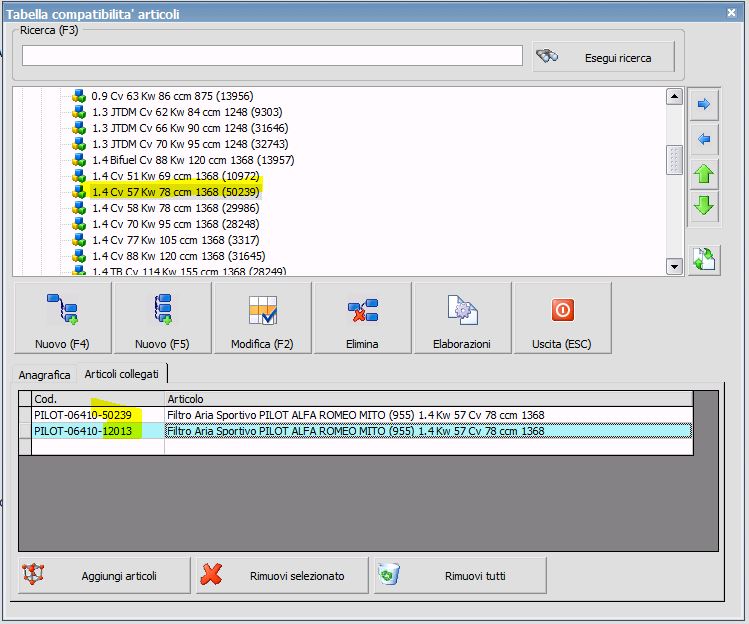
Task: Switch to the Anagrafica tab
Action: click(44, 375)
